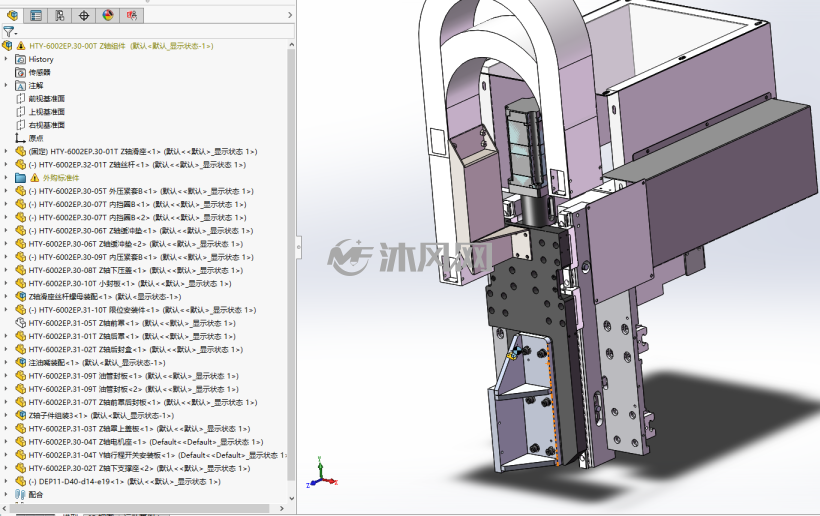The height and width of the screenshot is (516, 820).
Task: Click the panel collapse handle on the splitter
Action: pos(299,247)
